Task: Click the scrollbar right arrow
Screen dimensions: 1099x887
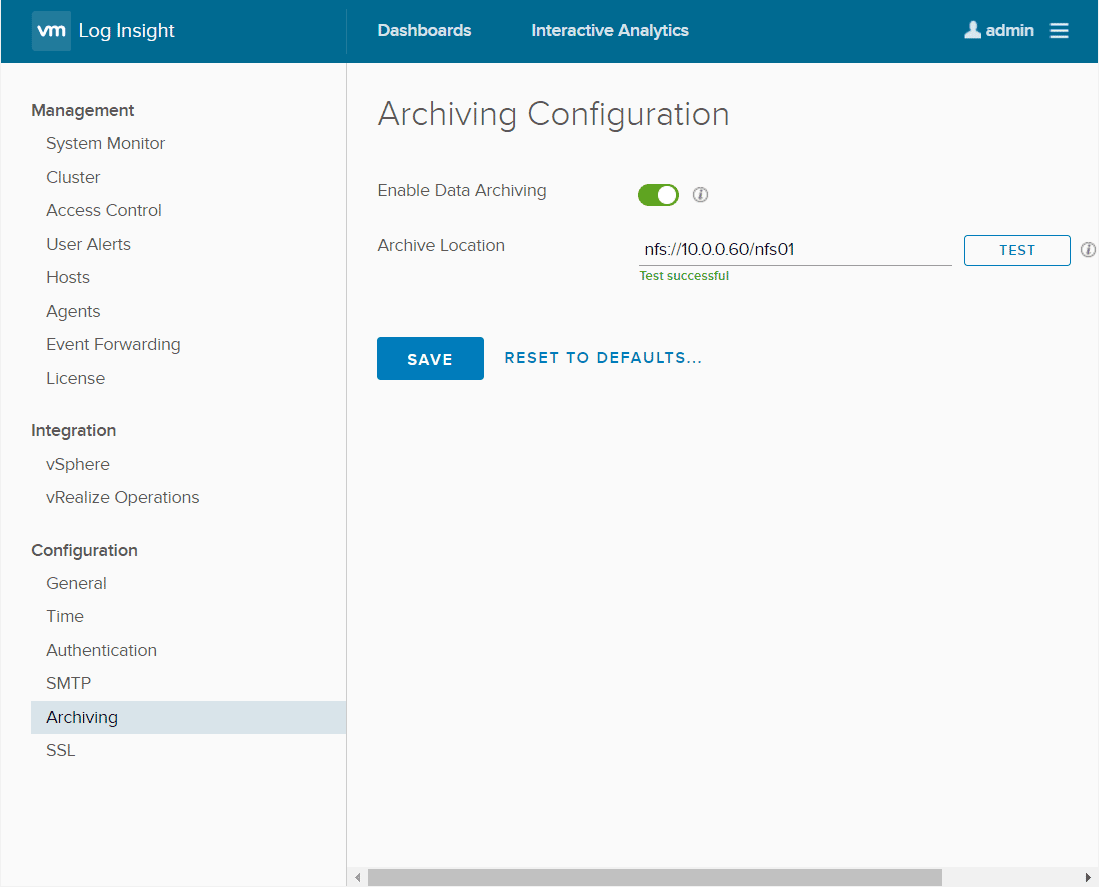Action: (x=1088, y=877)
